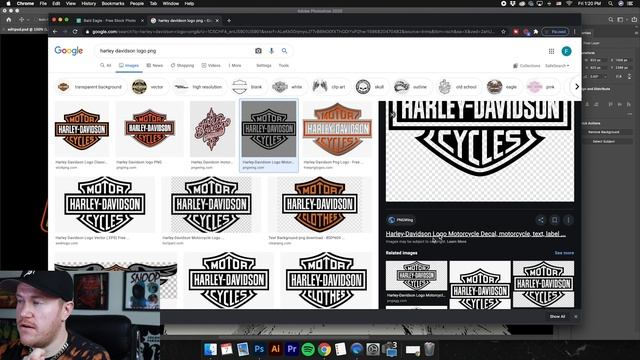Open a new Chrome tab

point(229,20)
